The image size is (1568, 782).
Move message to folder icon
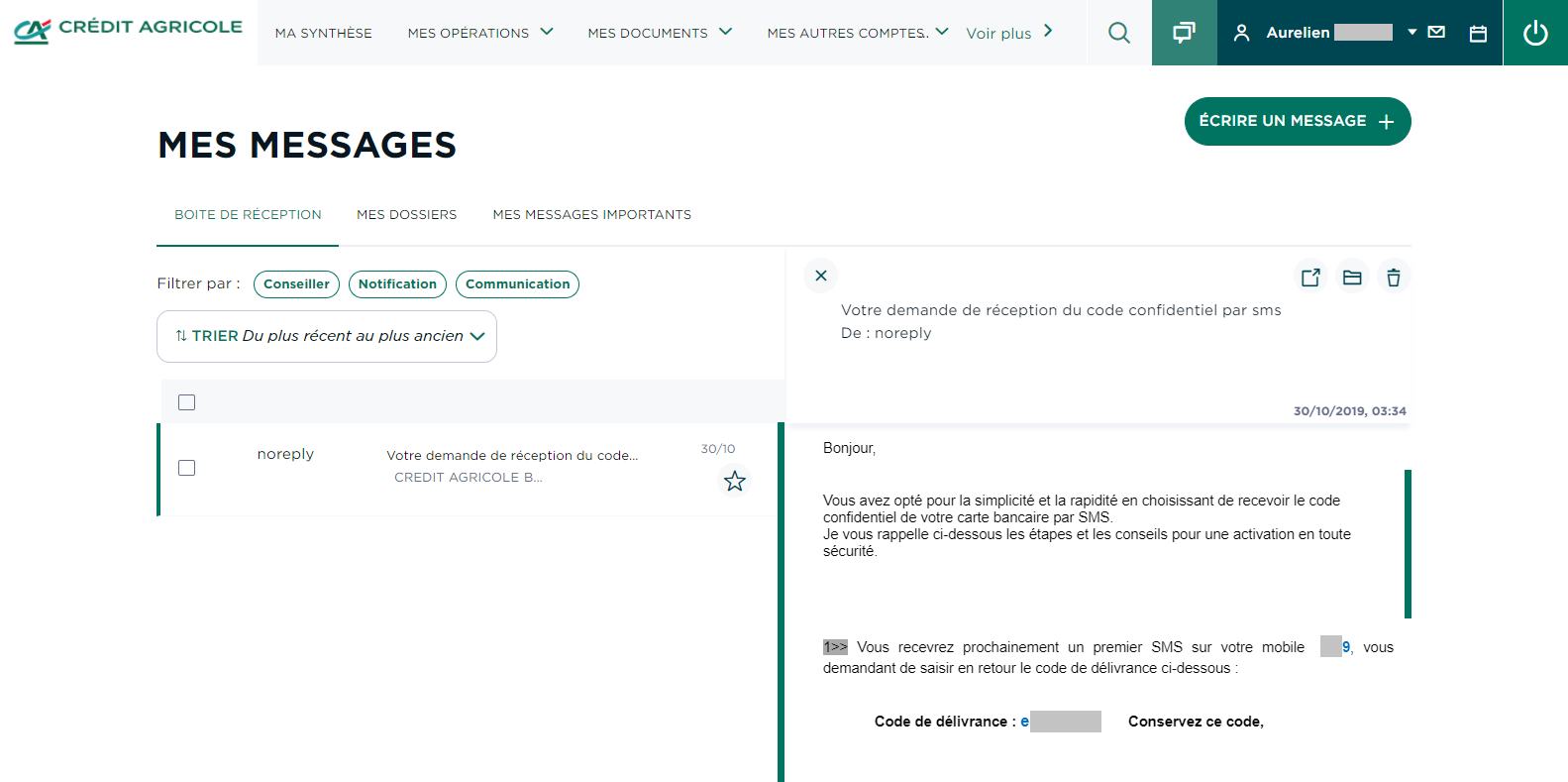pyautogui.click(x=1352, y=278)
